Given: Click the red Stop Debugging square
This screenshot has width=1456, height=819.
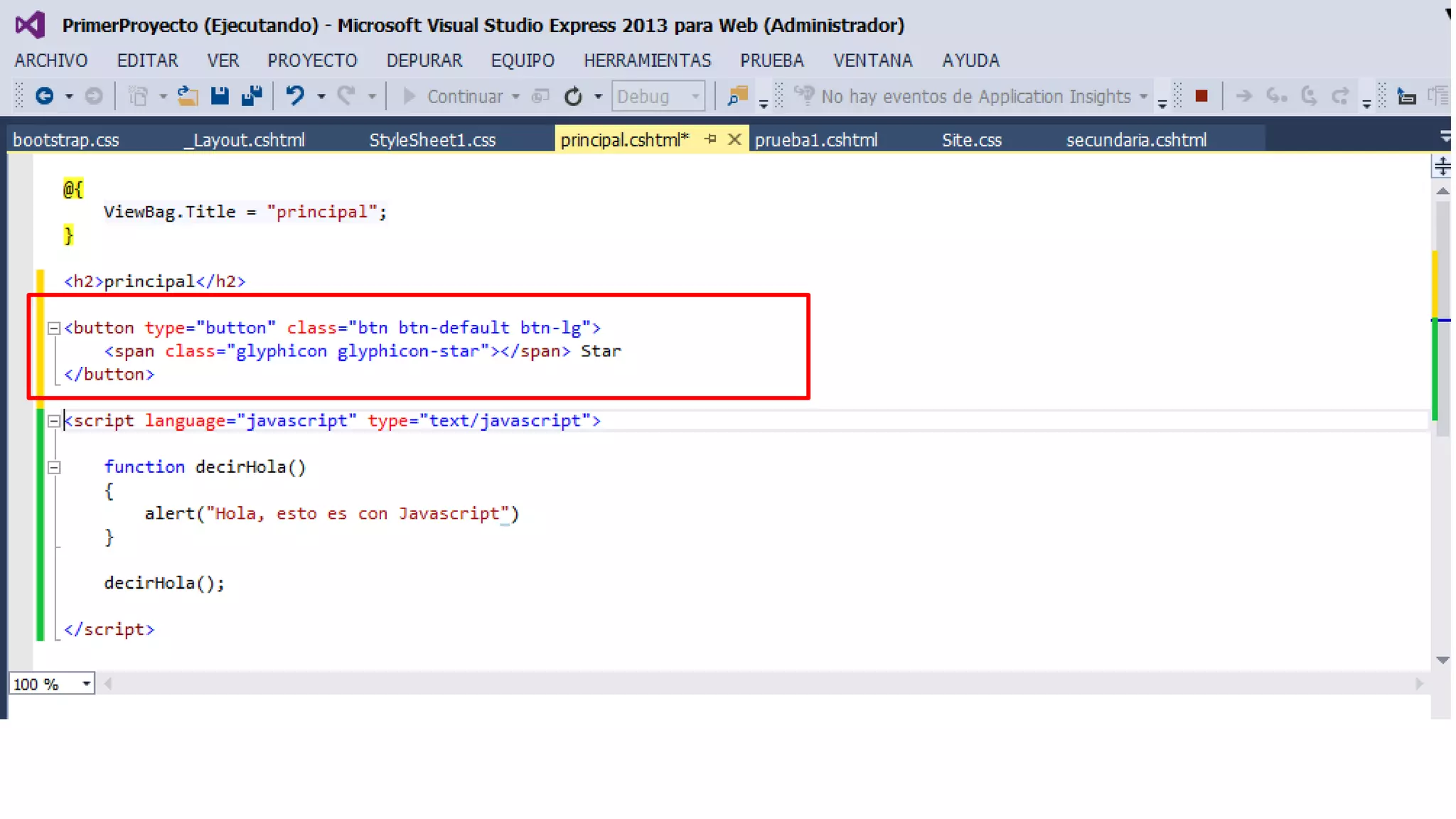Looking at the screenshot, I should [1201, 96].
